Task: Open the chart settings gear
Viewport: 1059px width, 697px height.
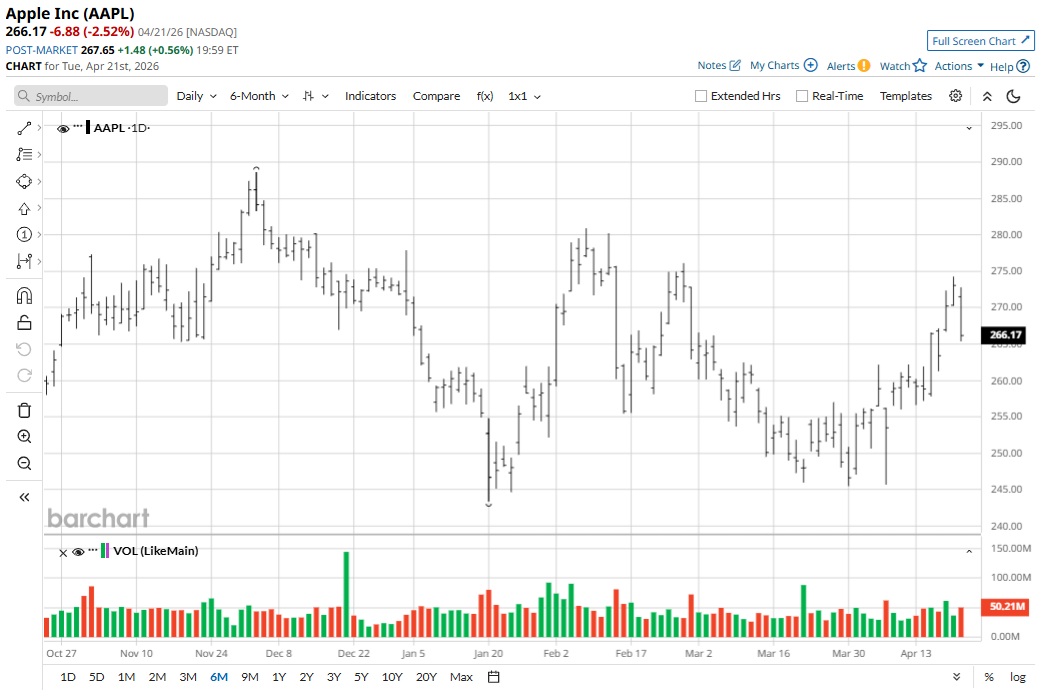Action: tap(955, 96)
